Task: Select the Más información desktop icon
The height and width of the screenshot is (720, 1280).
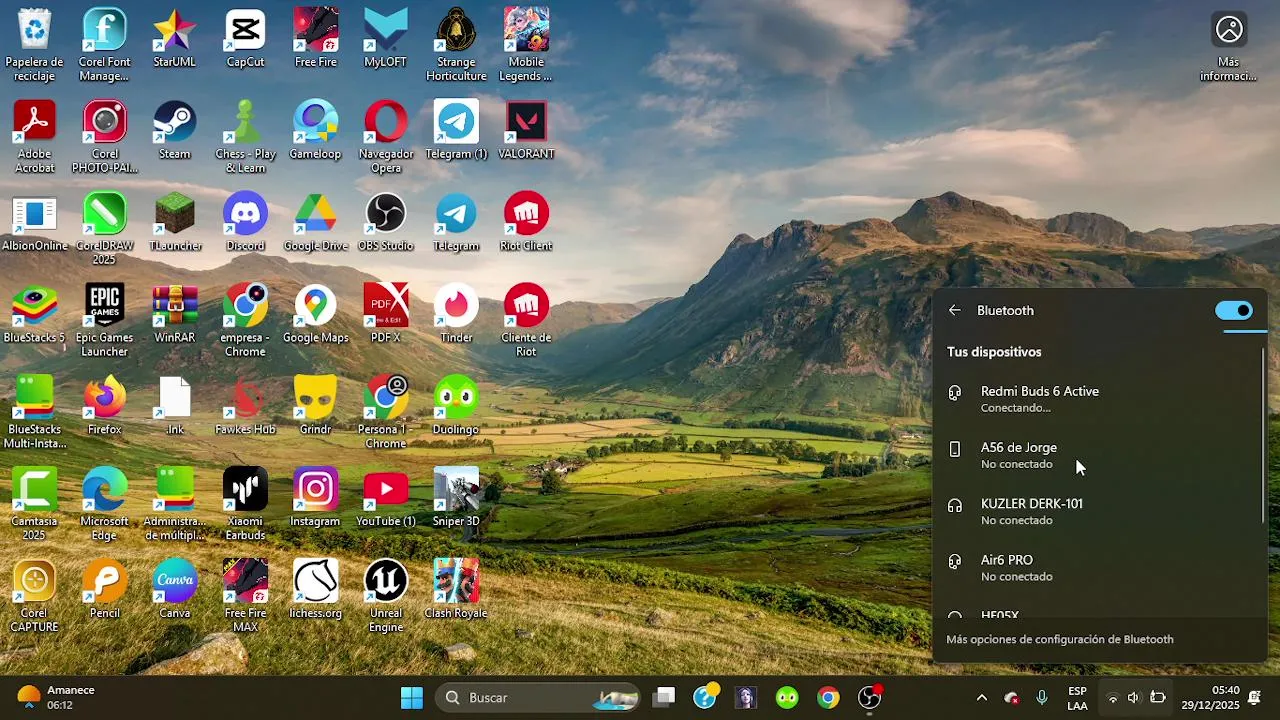Action: pos(1229,45)
